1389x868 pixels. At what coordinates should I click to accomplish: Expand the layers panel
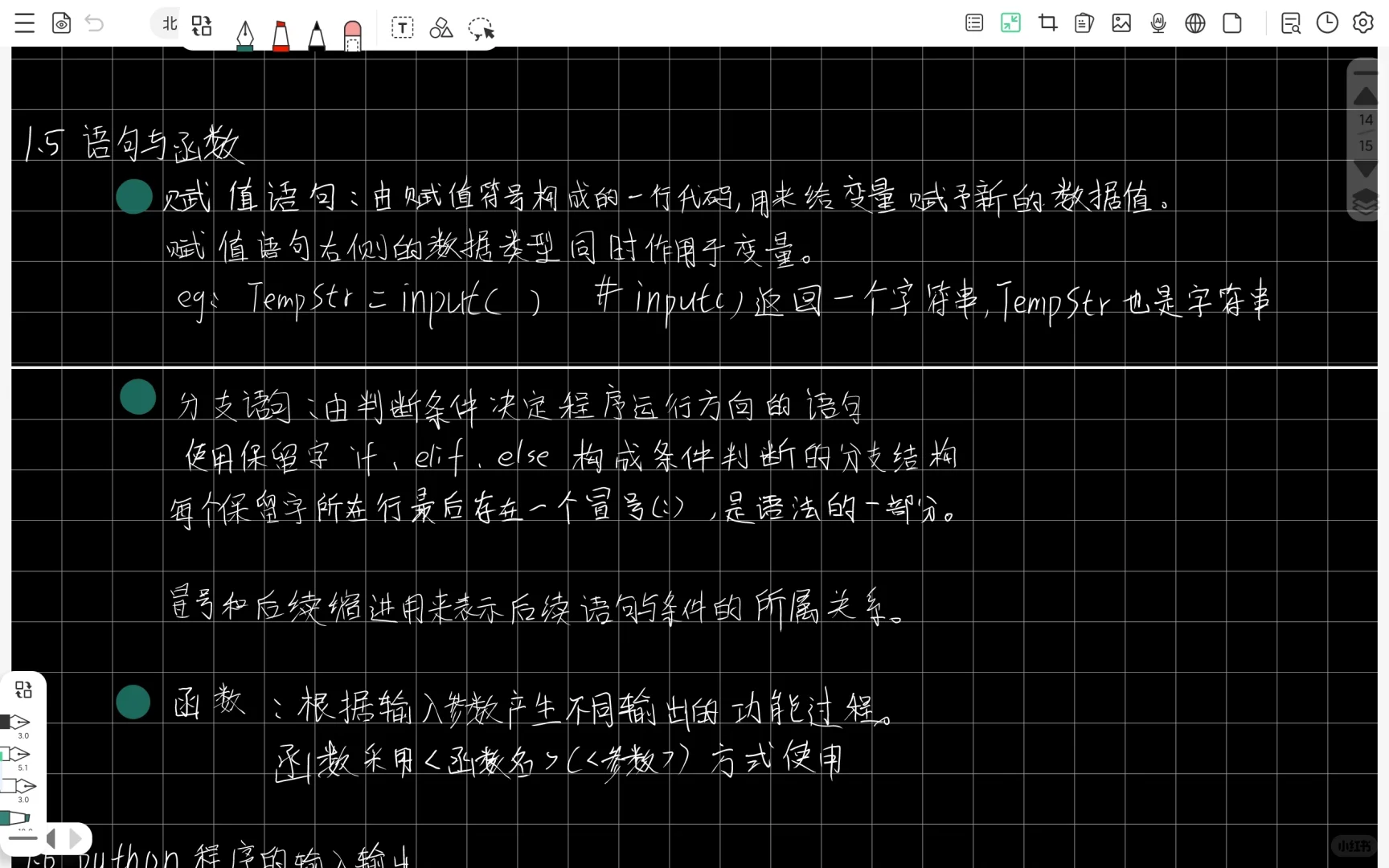(1364, 203)
